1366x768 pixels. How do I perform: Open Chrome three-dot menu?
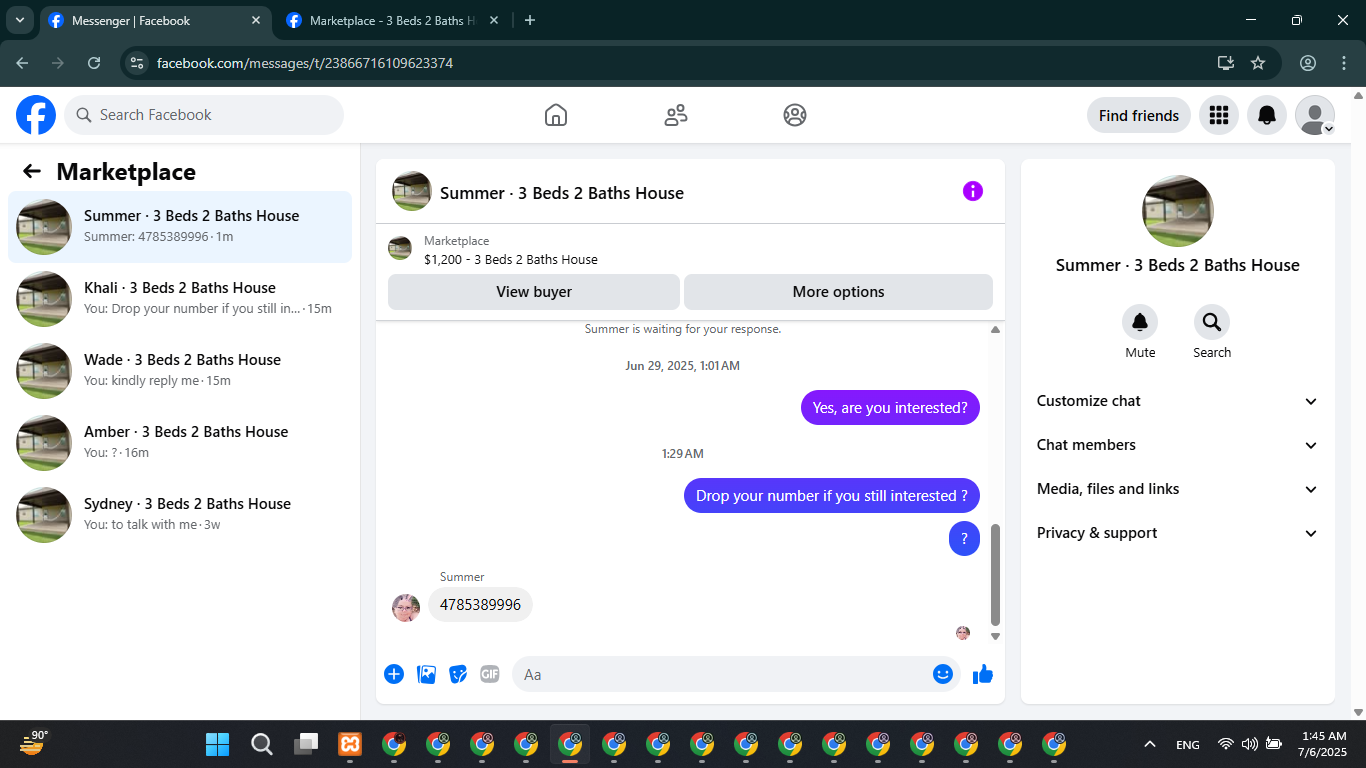pyautogui.click(x=1344, y=63)
